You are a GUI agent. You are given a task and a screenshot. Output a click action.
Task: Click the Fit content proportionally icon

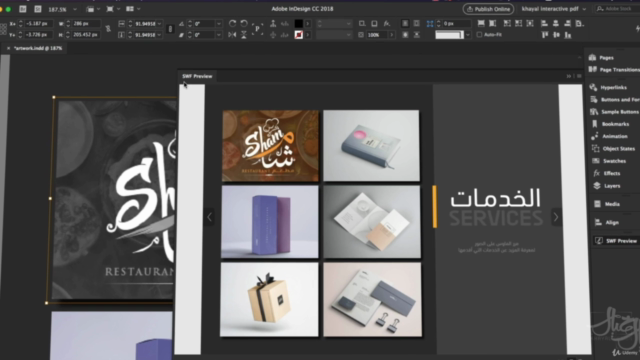pyautogui.click(x=493, y=24)
